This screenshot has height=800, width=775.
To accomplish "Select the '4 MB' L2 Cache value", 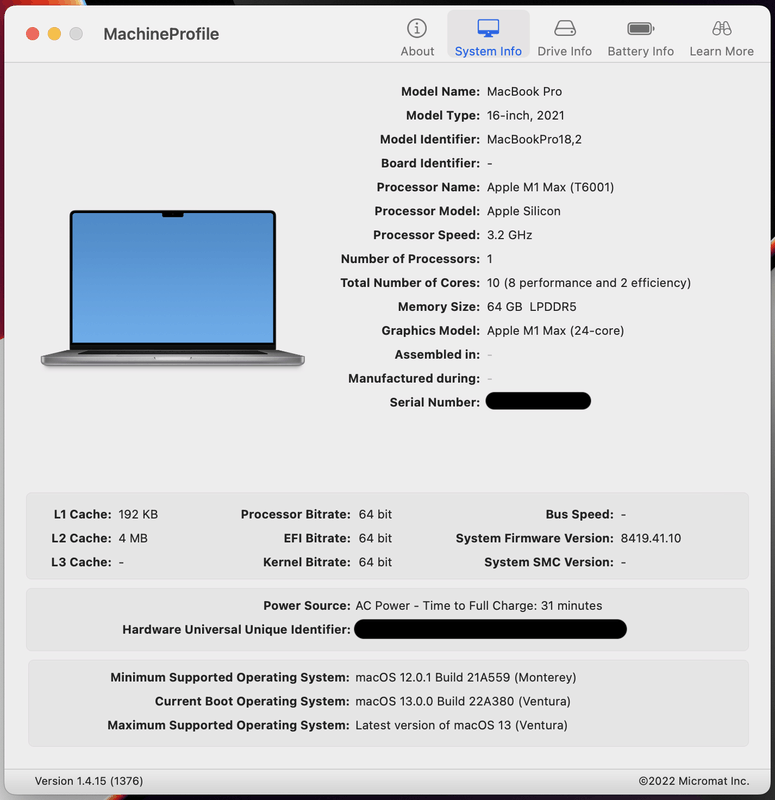I will click(133, 538).
